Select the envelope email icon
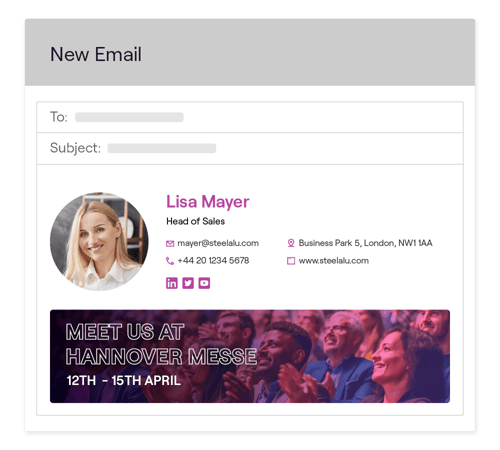This screenshot has width=500, height=450. coord(170,244)
